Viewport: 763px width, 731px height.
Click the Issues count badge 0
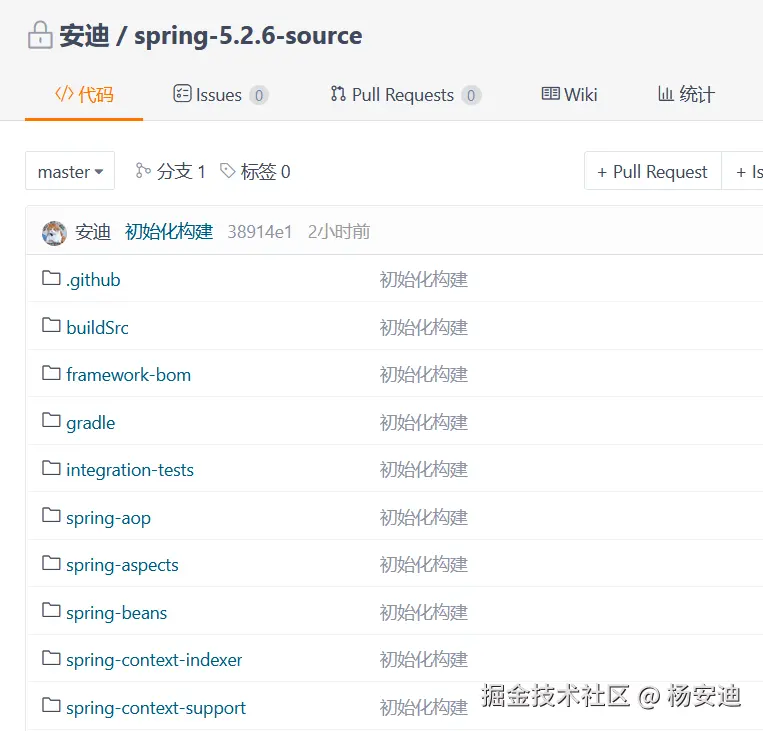click(259, 95)
